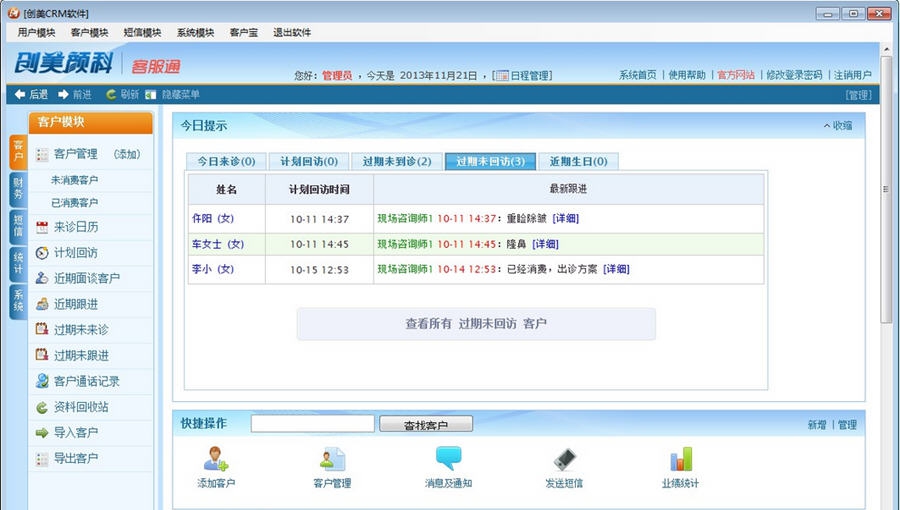Click 查看所有 过期未回访 客户 button
The width and height of the screenshot is (900, 510).
point(476,324)
